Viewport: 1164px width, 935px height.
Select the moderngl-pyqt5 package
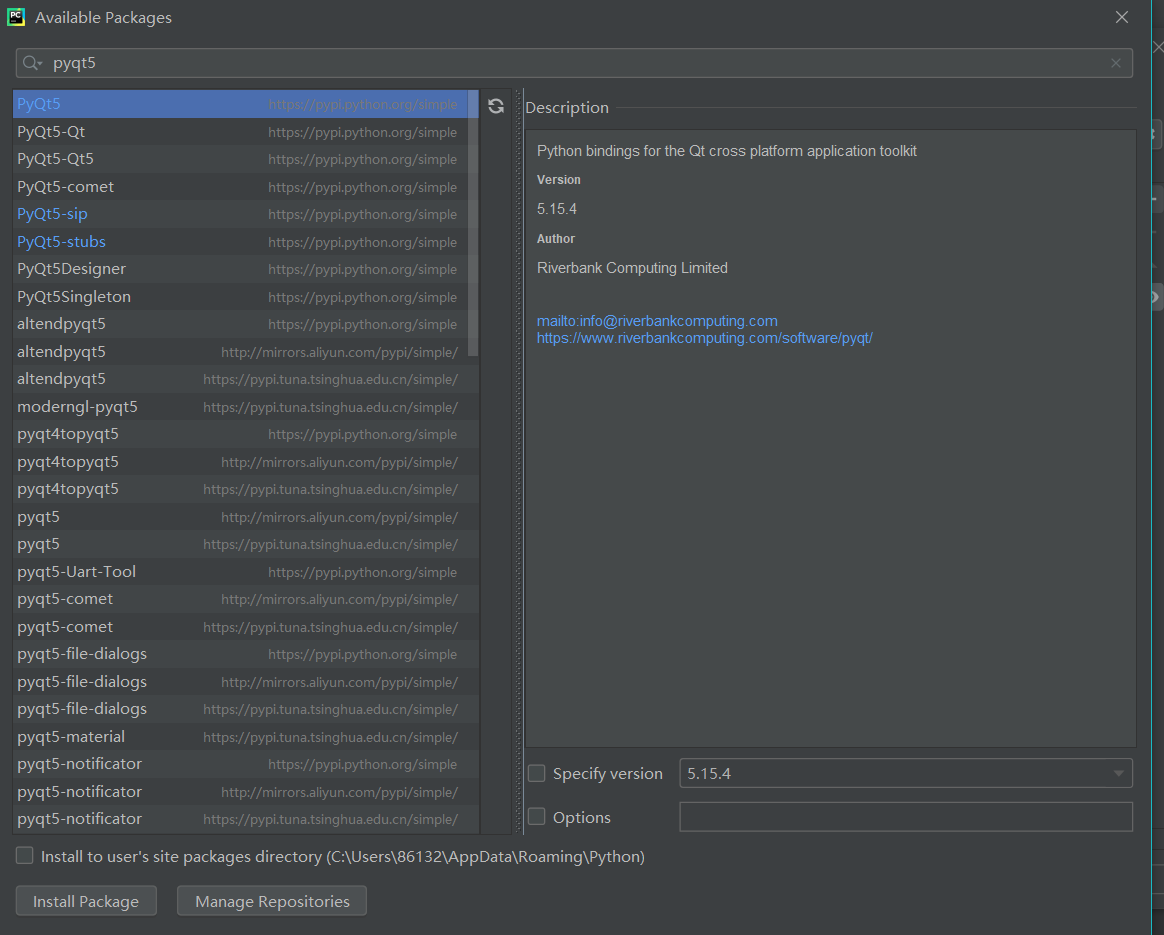click(x=246, y=406)
